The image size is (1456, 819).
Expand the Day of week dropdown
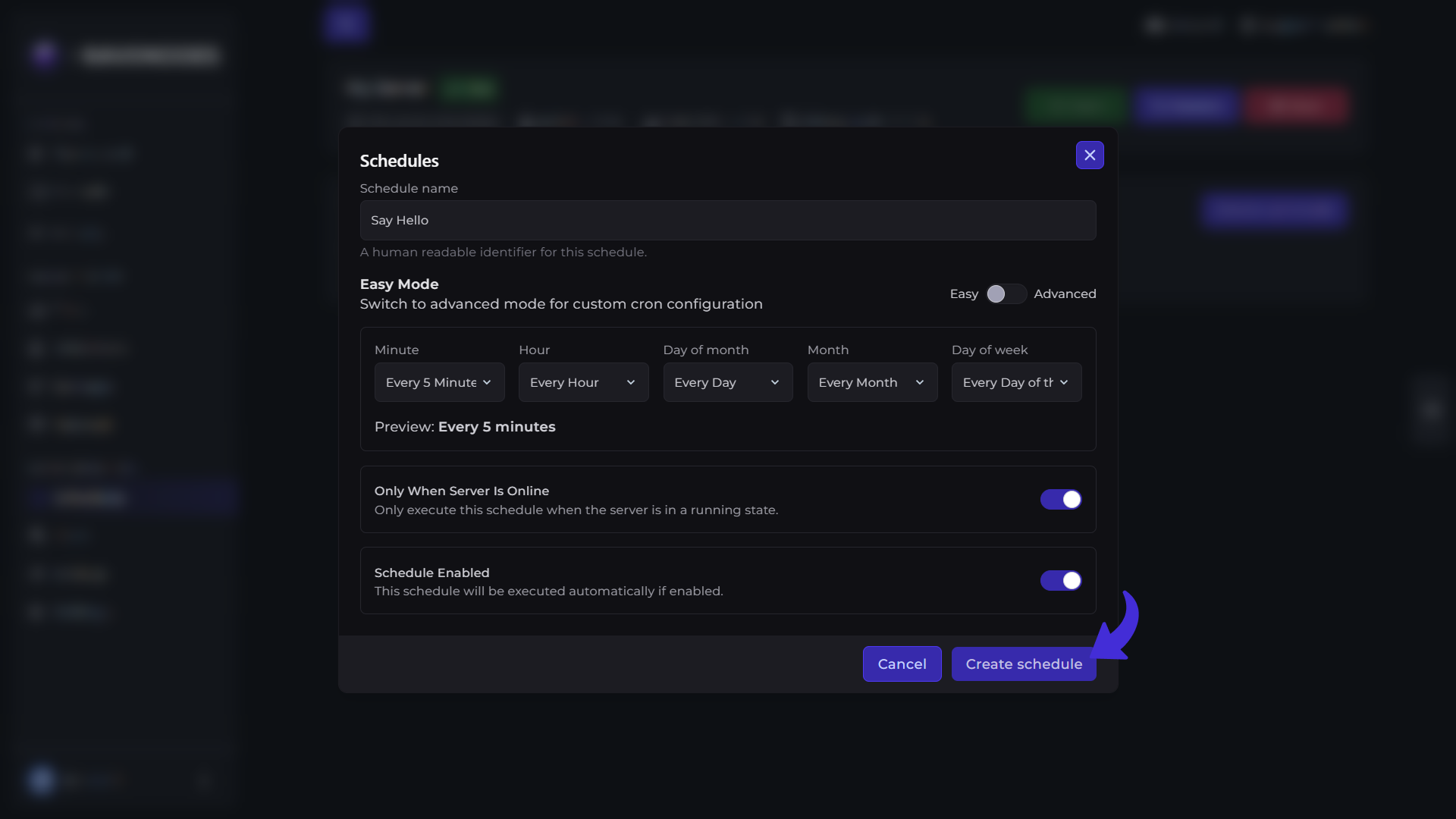[x=1016, y=382]
